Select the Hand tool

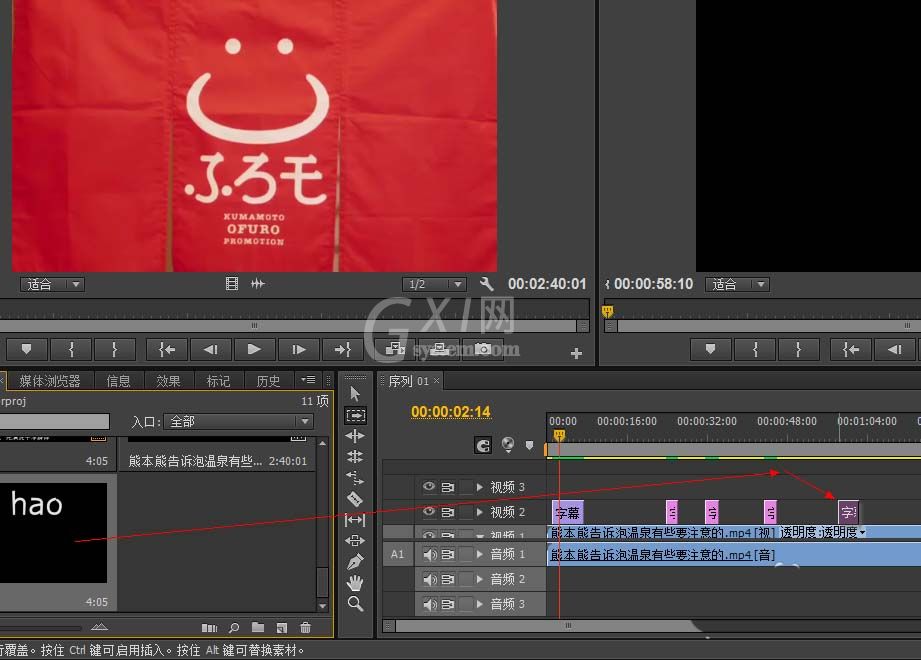pos(355,582)
